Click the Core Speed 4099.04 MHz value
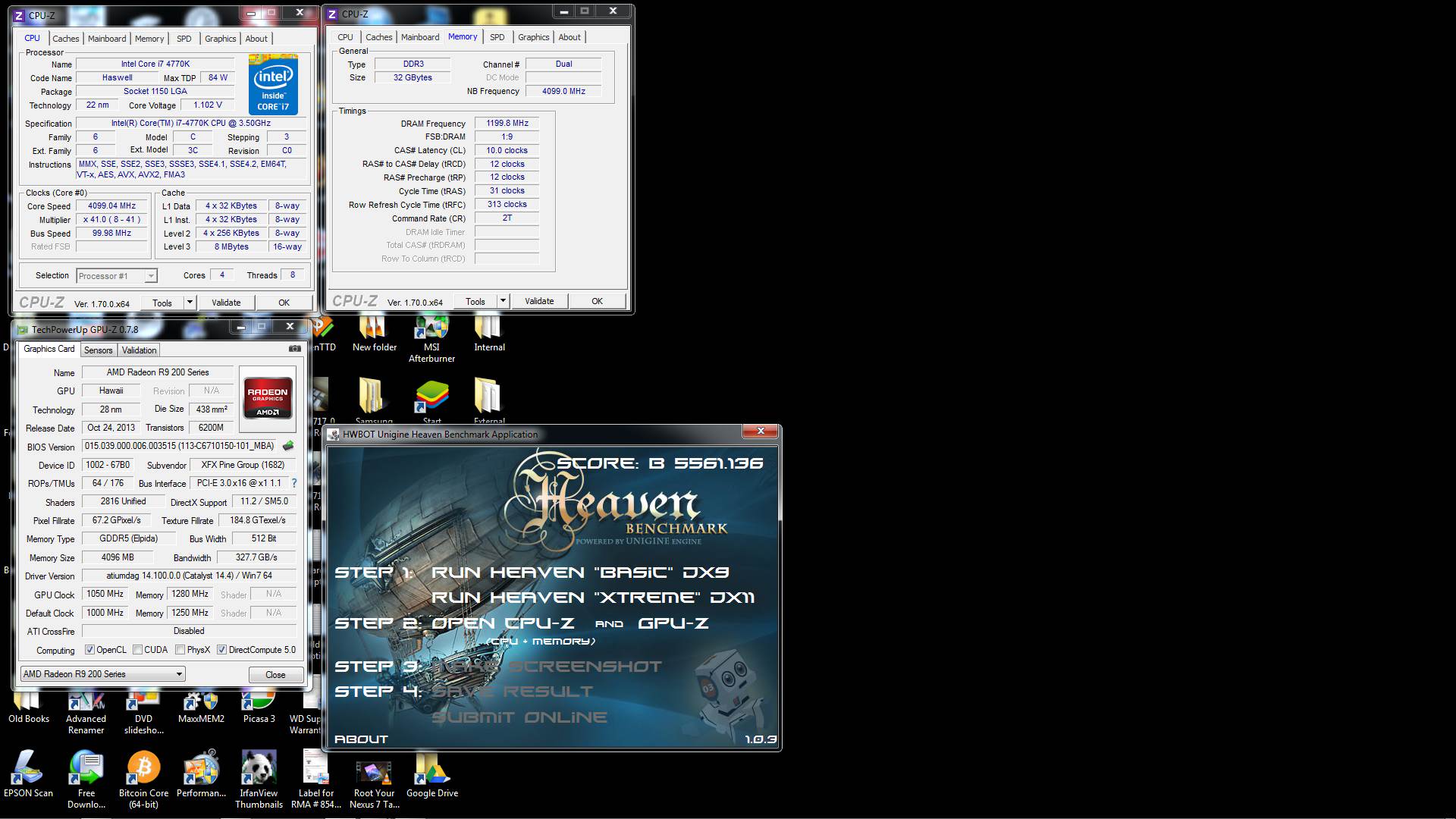 point(111,206)
